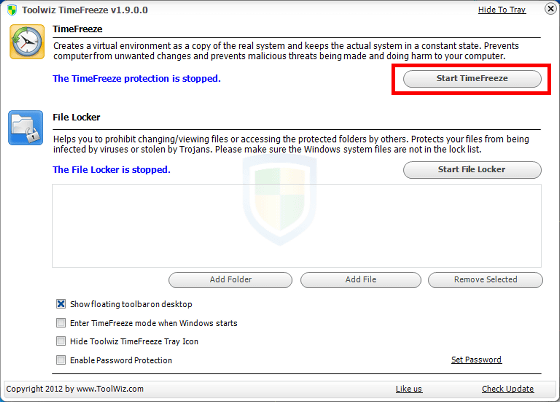Image resolution: width=560 pixels, height=402 pixels.
Task: Click the Hide To Tray link
Action: point(502,10)
